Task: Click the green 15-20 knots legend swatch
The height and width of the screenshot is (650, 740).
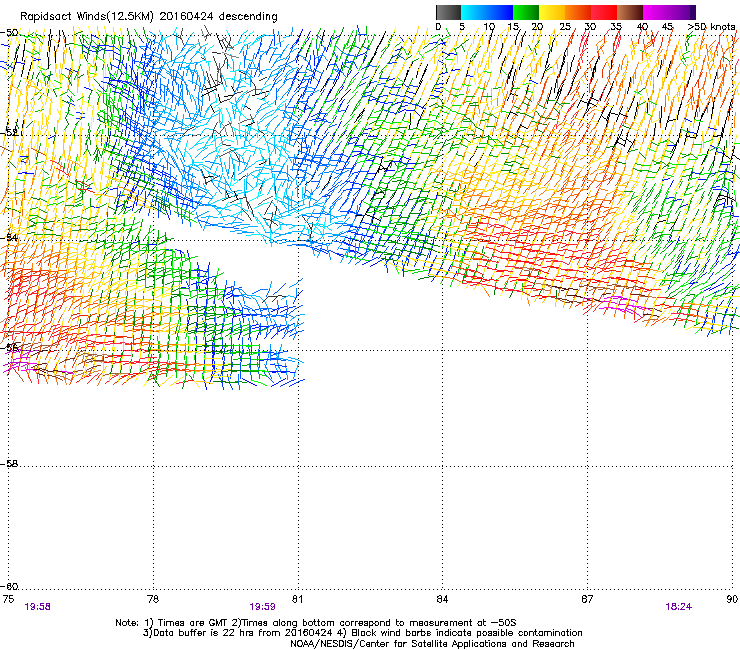Action: click(526, 12)
